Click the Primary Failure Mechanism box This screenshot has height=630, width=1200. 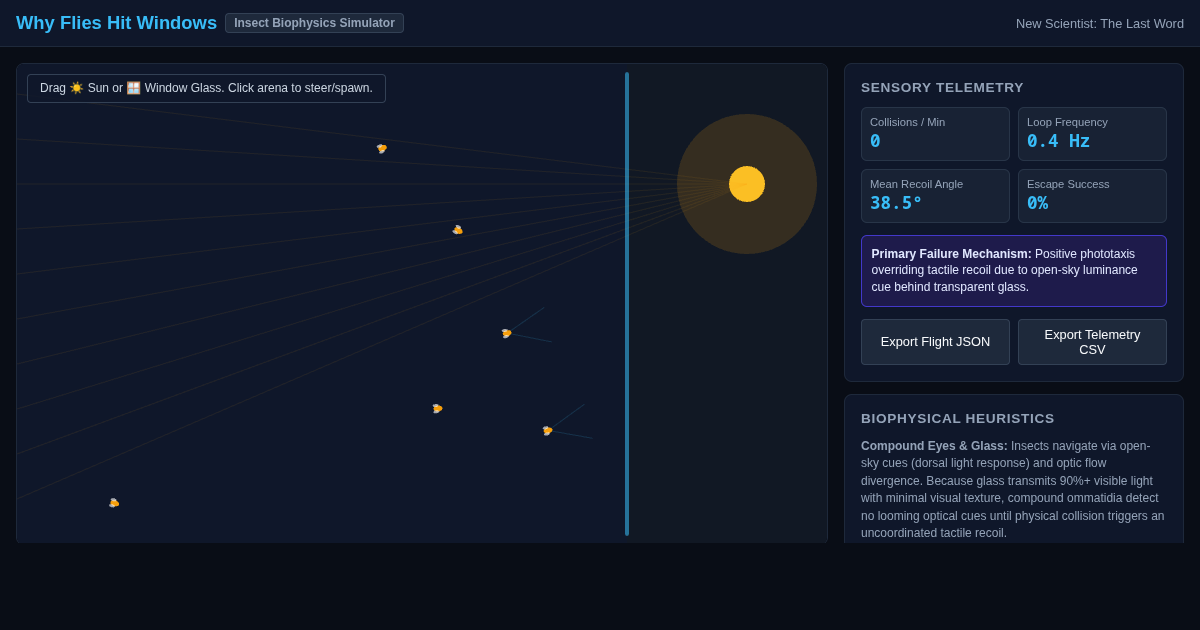pos(1014,271)
